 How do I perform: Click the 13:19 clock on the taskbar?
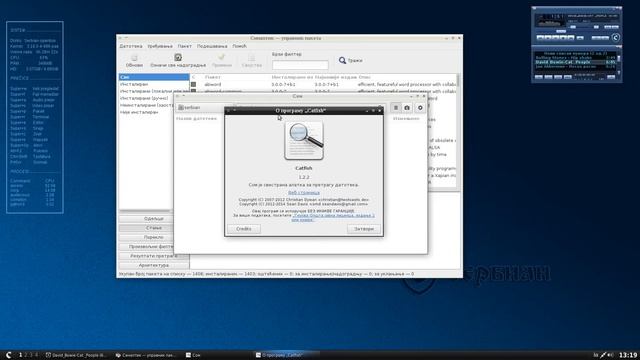pos(628,355)
